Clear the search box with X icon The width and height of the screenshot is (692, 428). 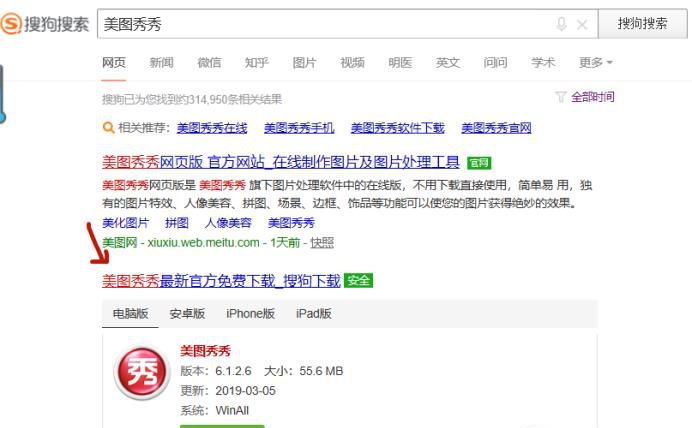tap(582, 25)
